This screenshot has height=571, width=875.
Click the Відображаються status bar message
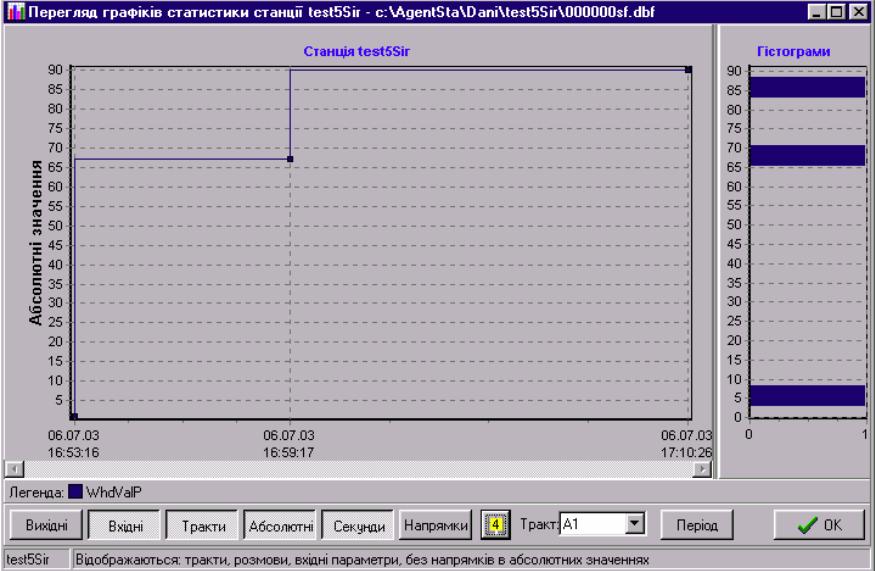pyautogui.click(x=362, y=559)
